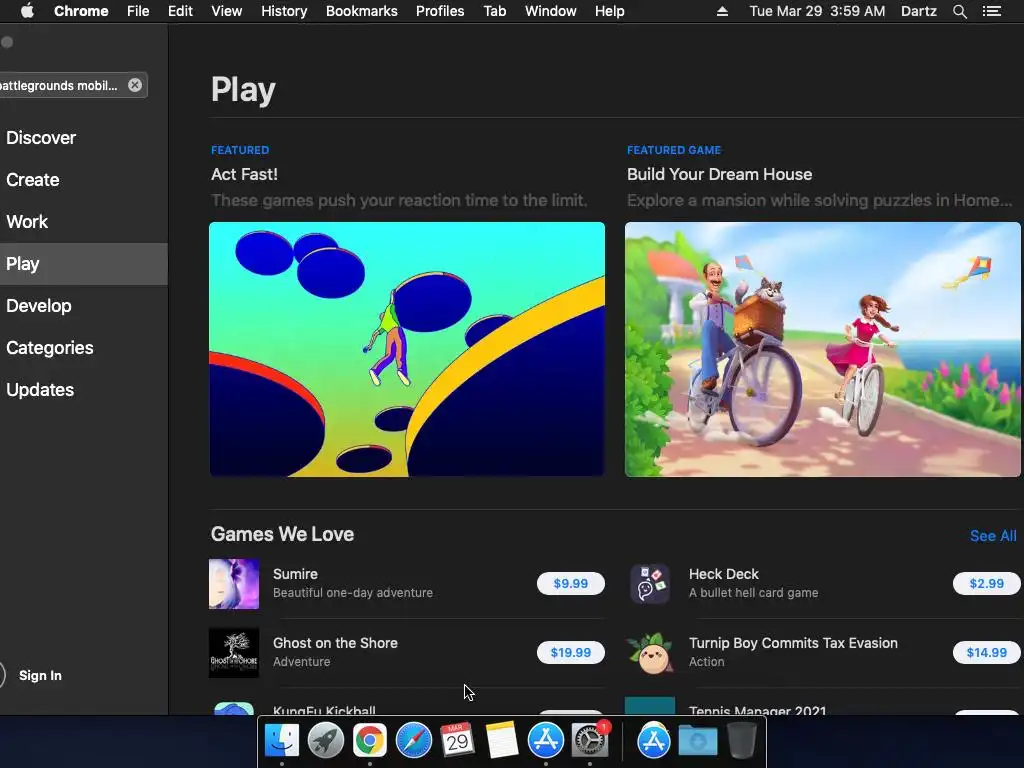
Task: Open the Chrome menu
Action: tap(81, 11)
